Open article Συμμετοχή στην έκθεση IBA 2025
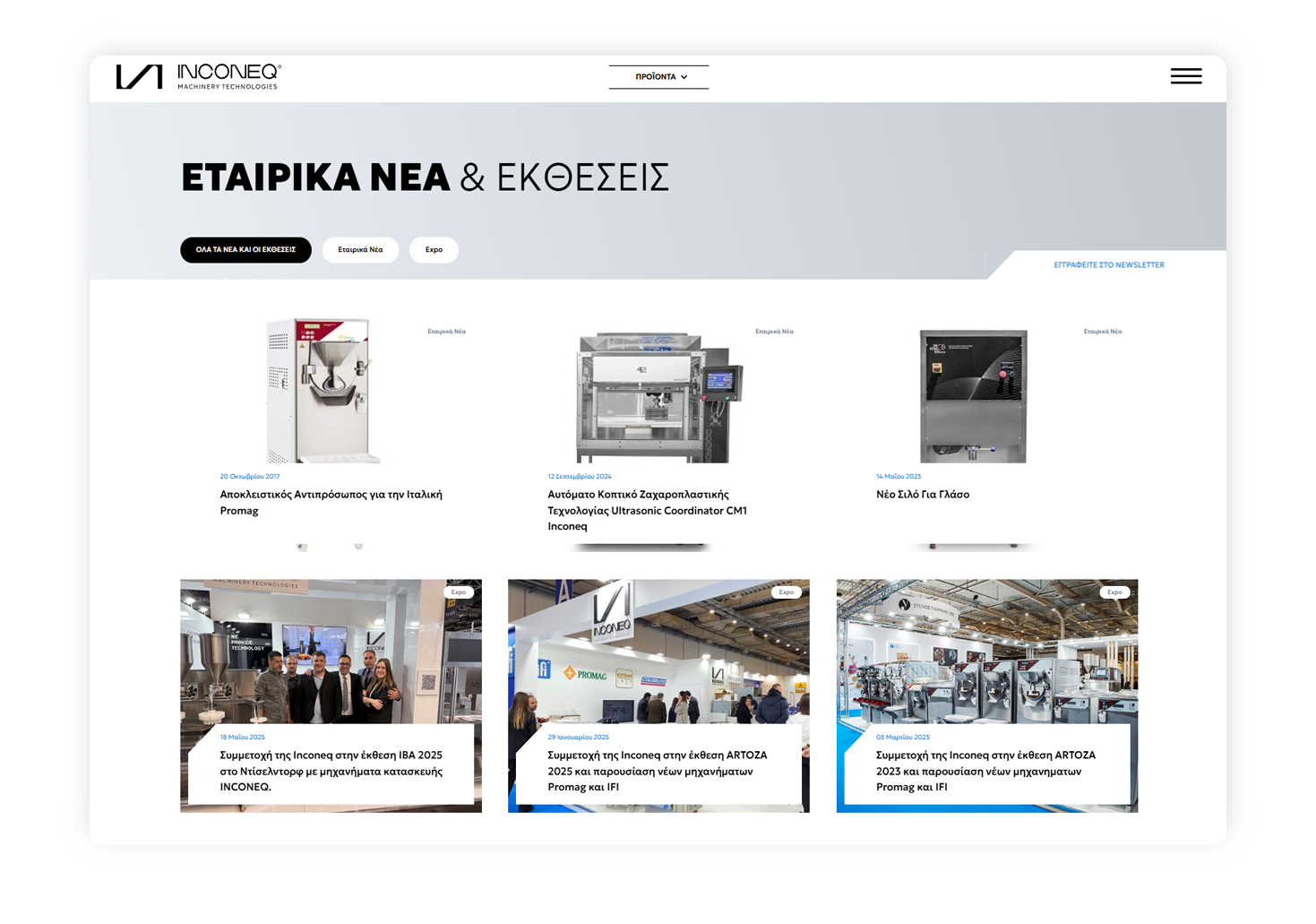The image size is (1316, 924). (331, 772)
